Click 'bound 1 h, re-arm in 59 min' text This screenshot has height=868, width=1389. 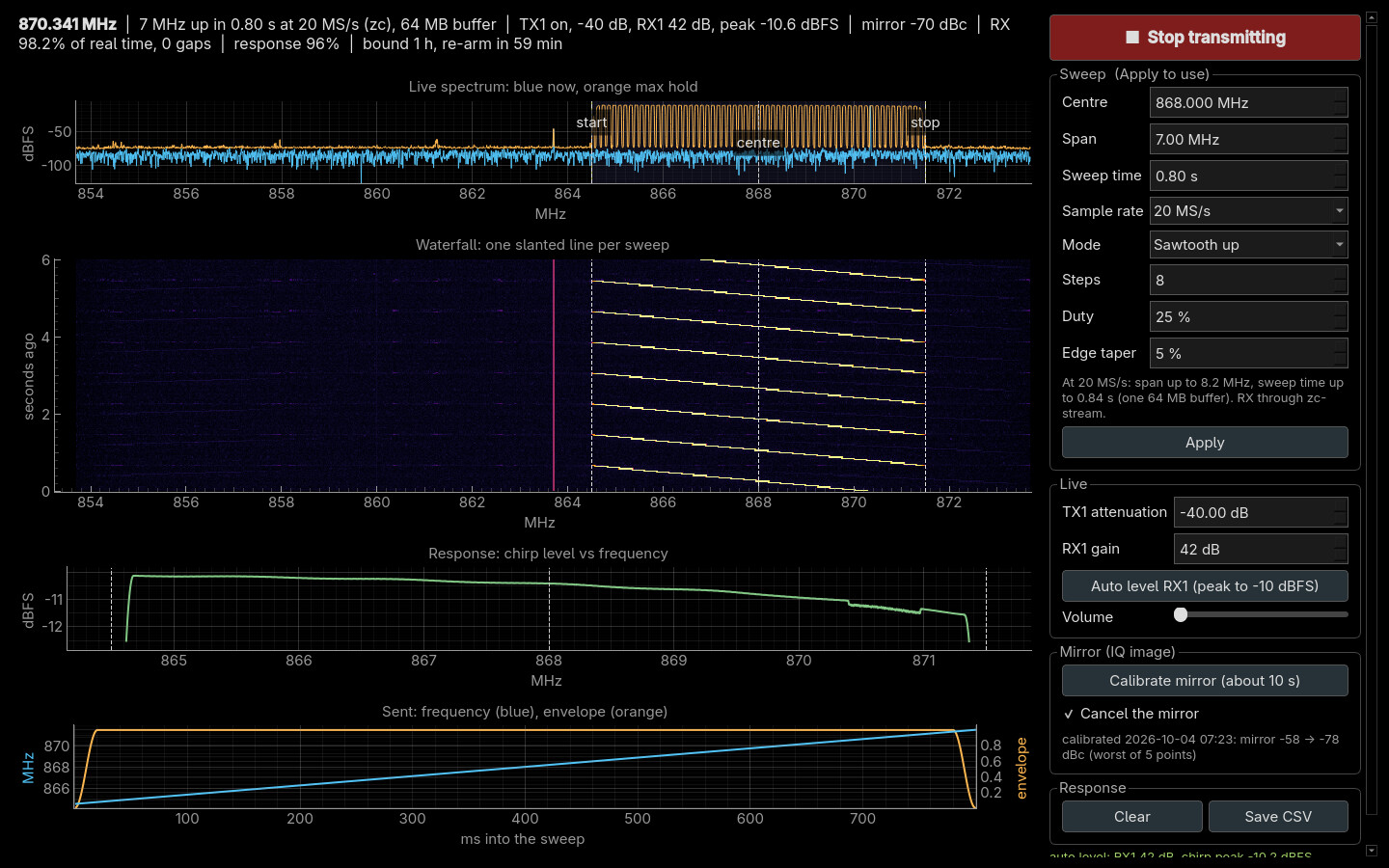[462, 43]
